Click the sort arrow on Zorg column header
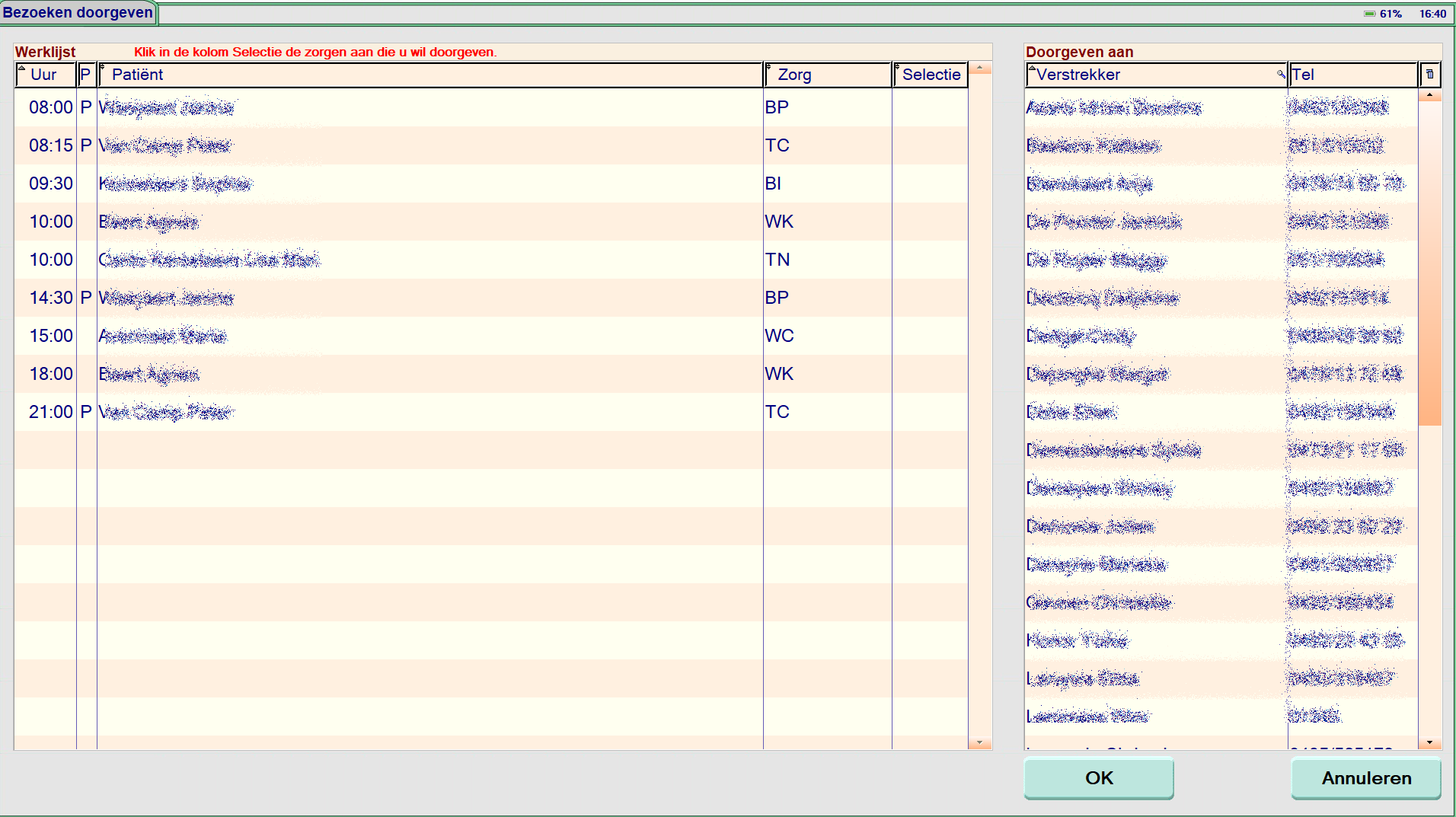 point(768,68)
